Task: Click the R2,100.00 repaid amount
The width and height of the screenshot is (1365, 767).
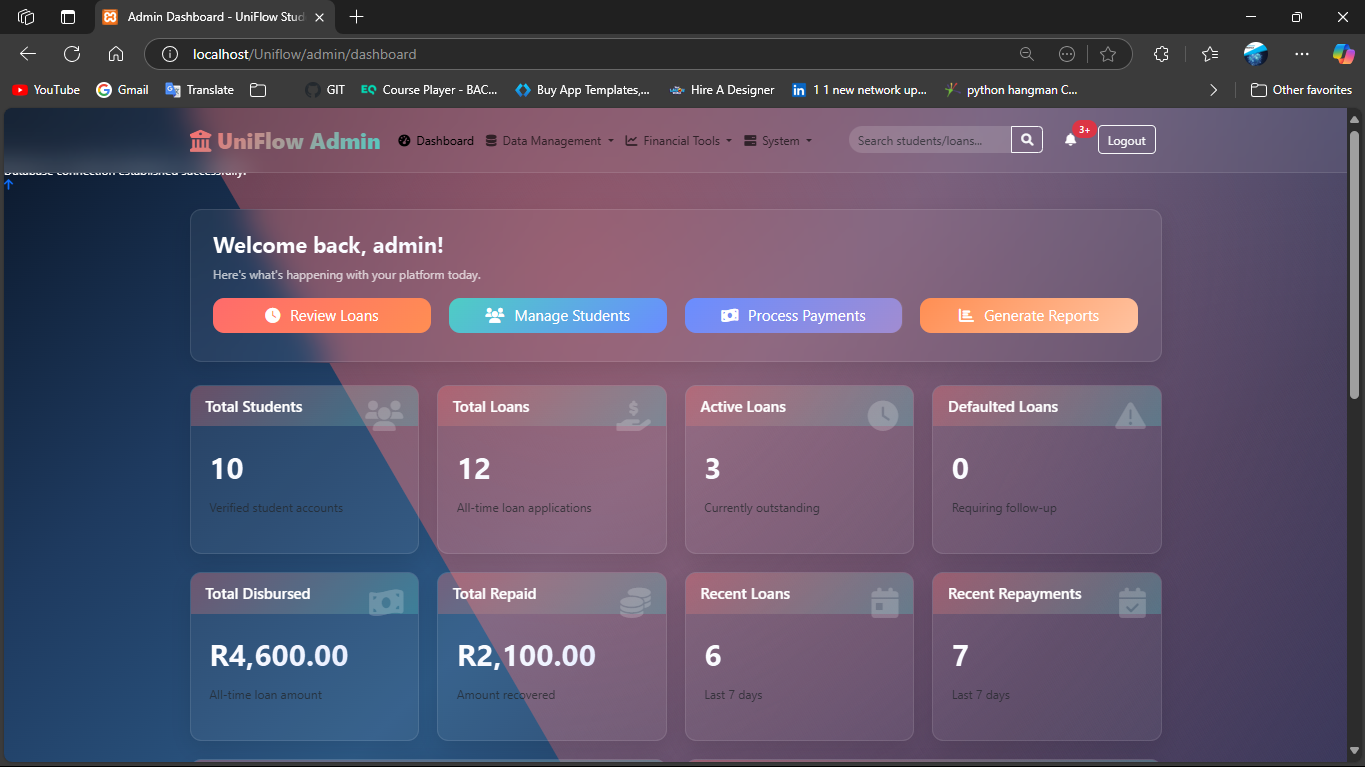Action: pos(527,656)
